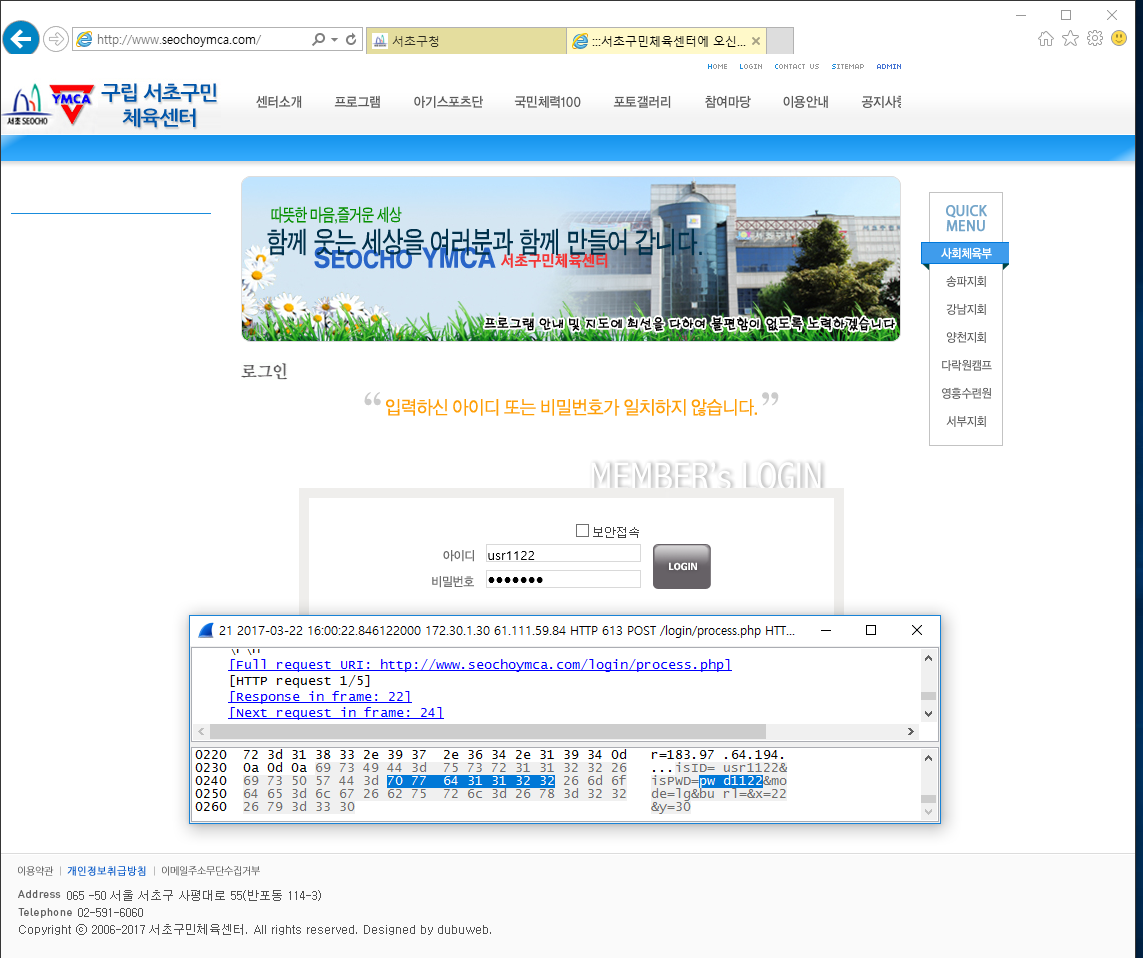
Task: Click horizontal scrollbar right arrow in Wireshark
Action: click(x=910, y=731)
